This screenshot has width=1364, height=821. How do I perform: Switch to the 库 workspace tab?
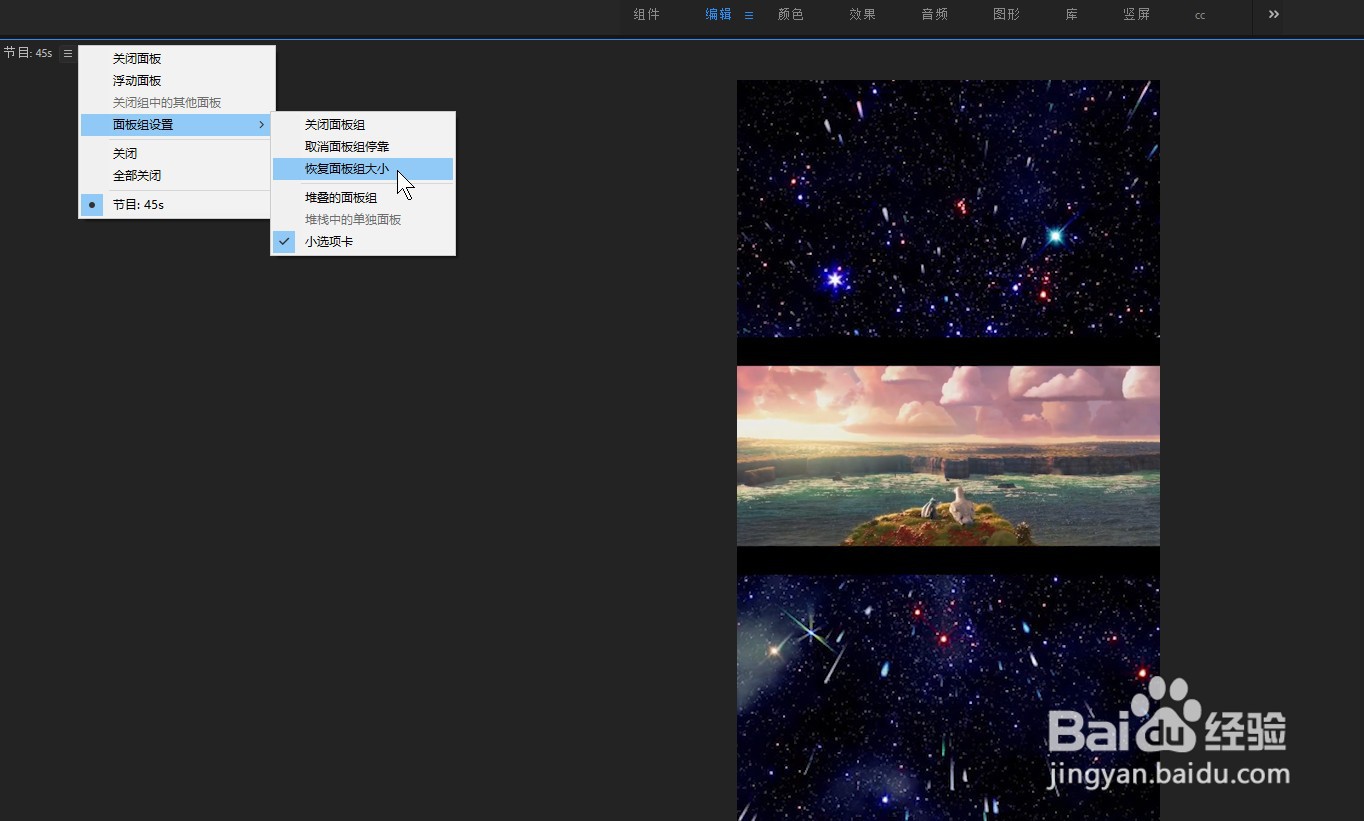pos(1072,15)
